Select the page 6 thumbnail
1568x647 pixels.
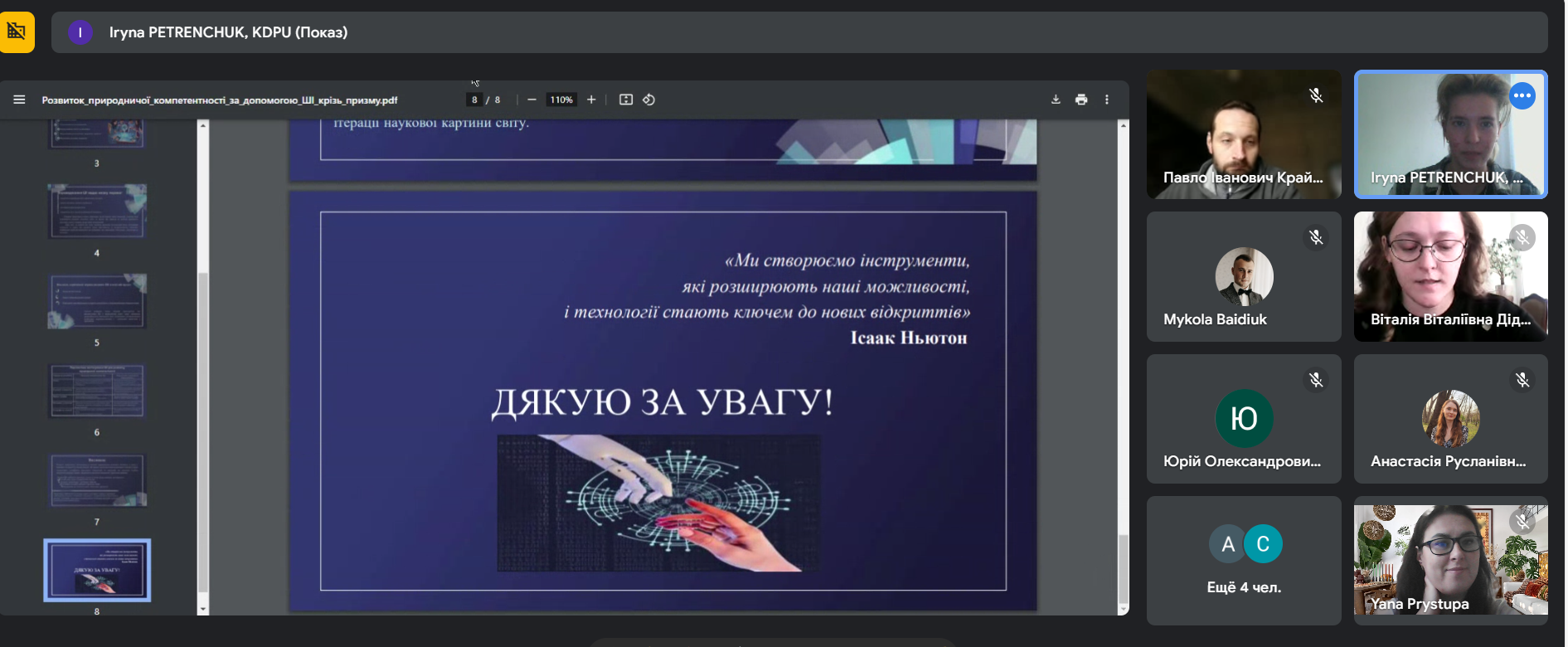click(97, 391)
